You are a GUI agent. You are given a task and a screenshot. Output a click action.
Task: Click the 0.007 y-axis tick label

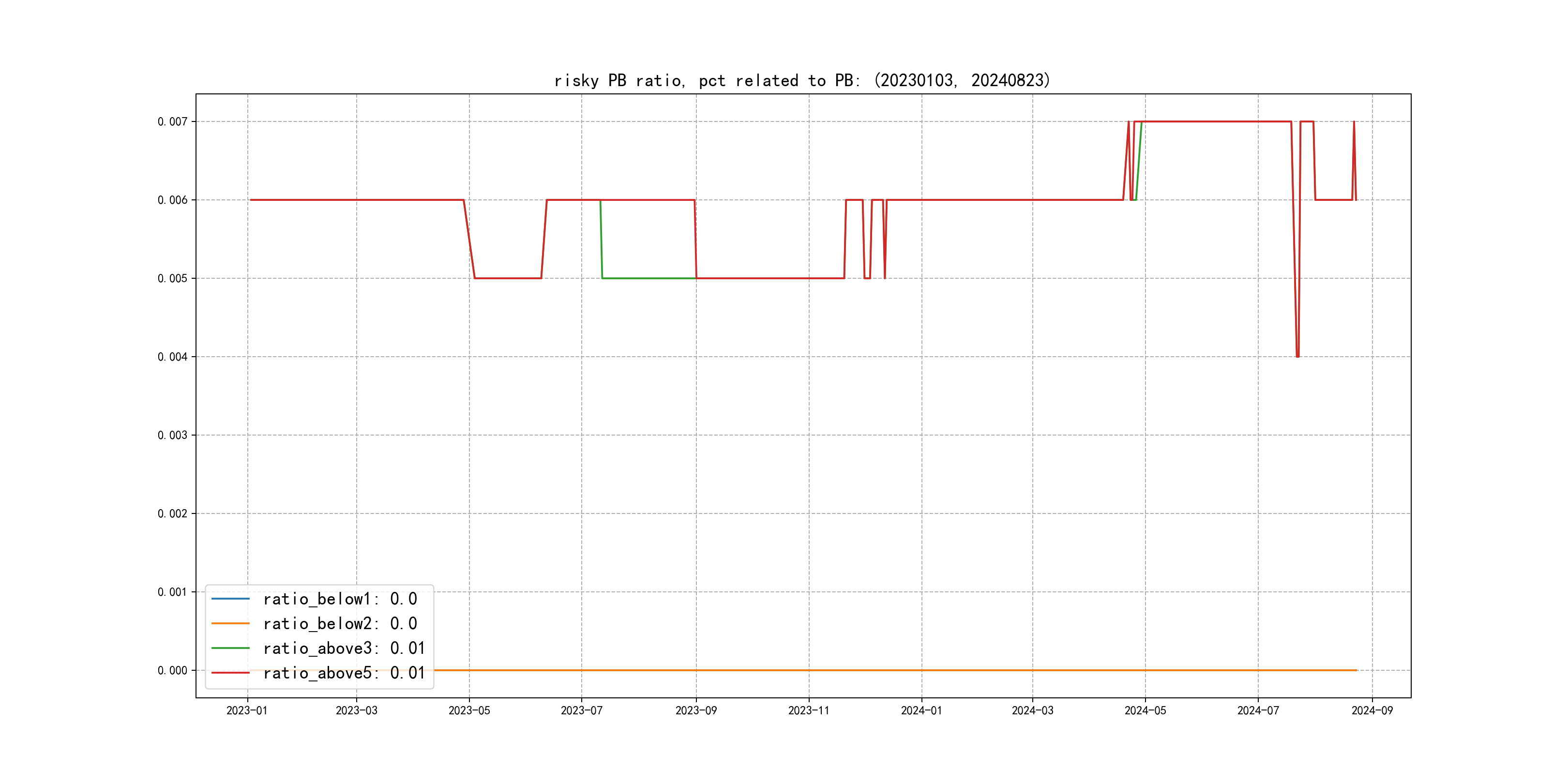[x=172, y=122]
